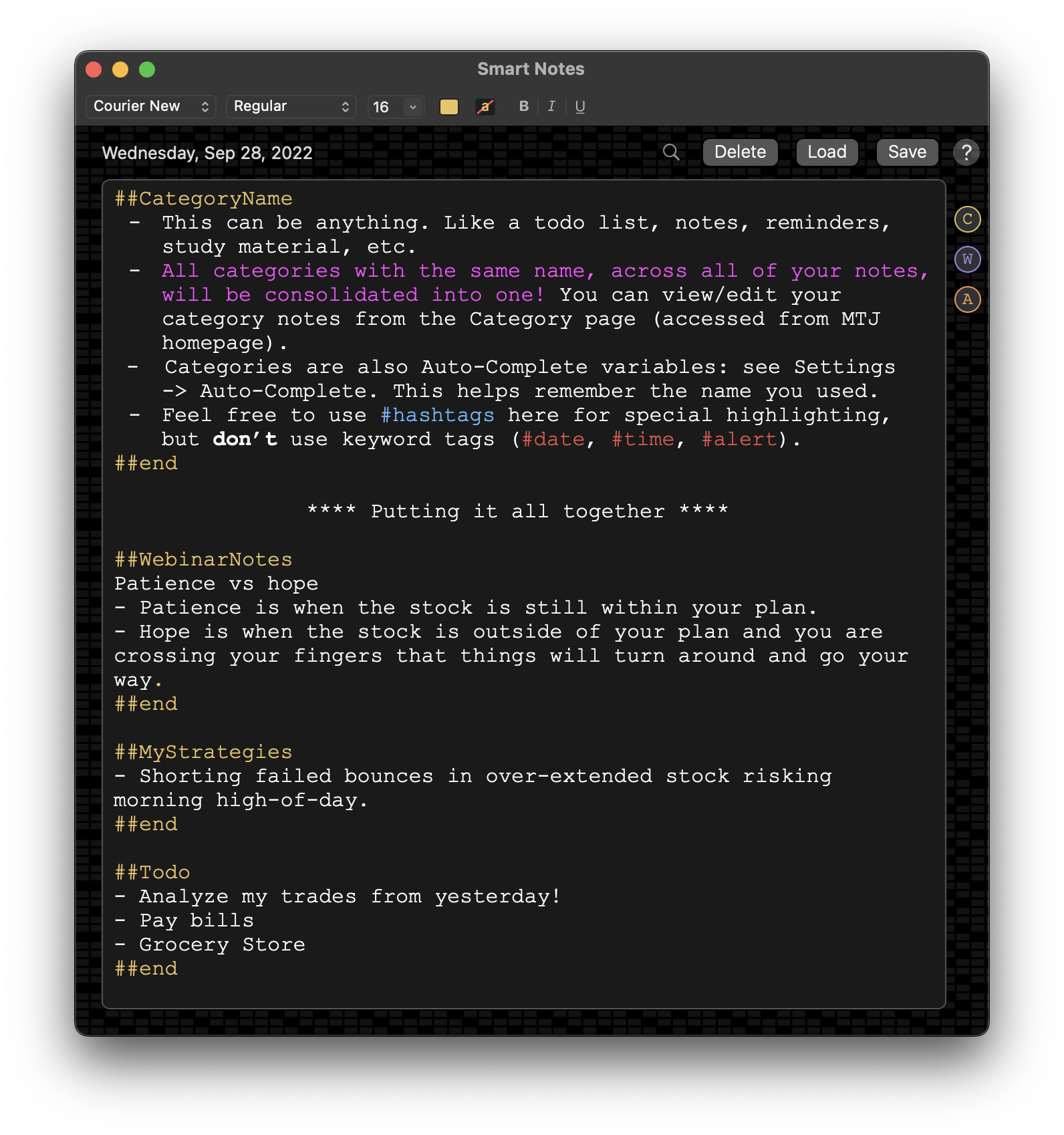This screenshot has width=1064, height=1135.
Task: Click the ##WebinarNotes heading in the note
Action: 203,559
